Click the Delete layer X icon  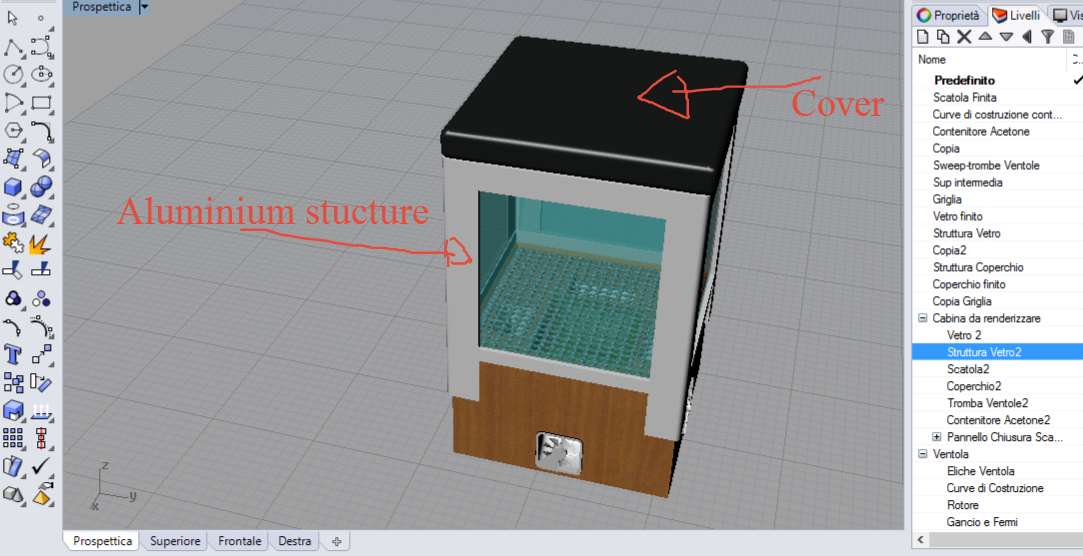click(964, 37)
